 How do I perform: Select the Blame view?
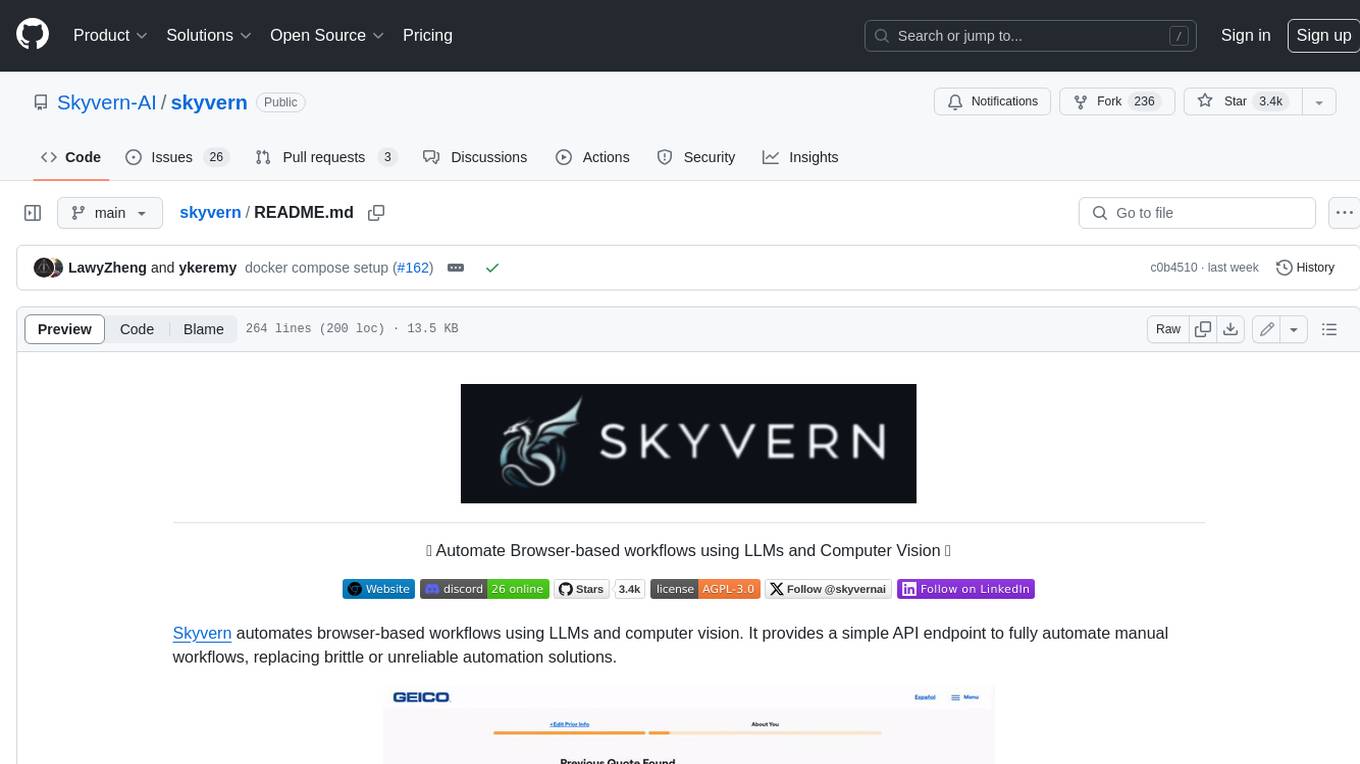click(203, 329)
